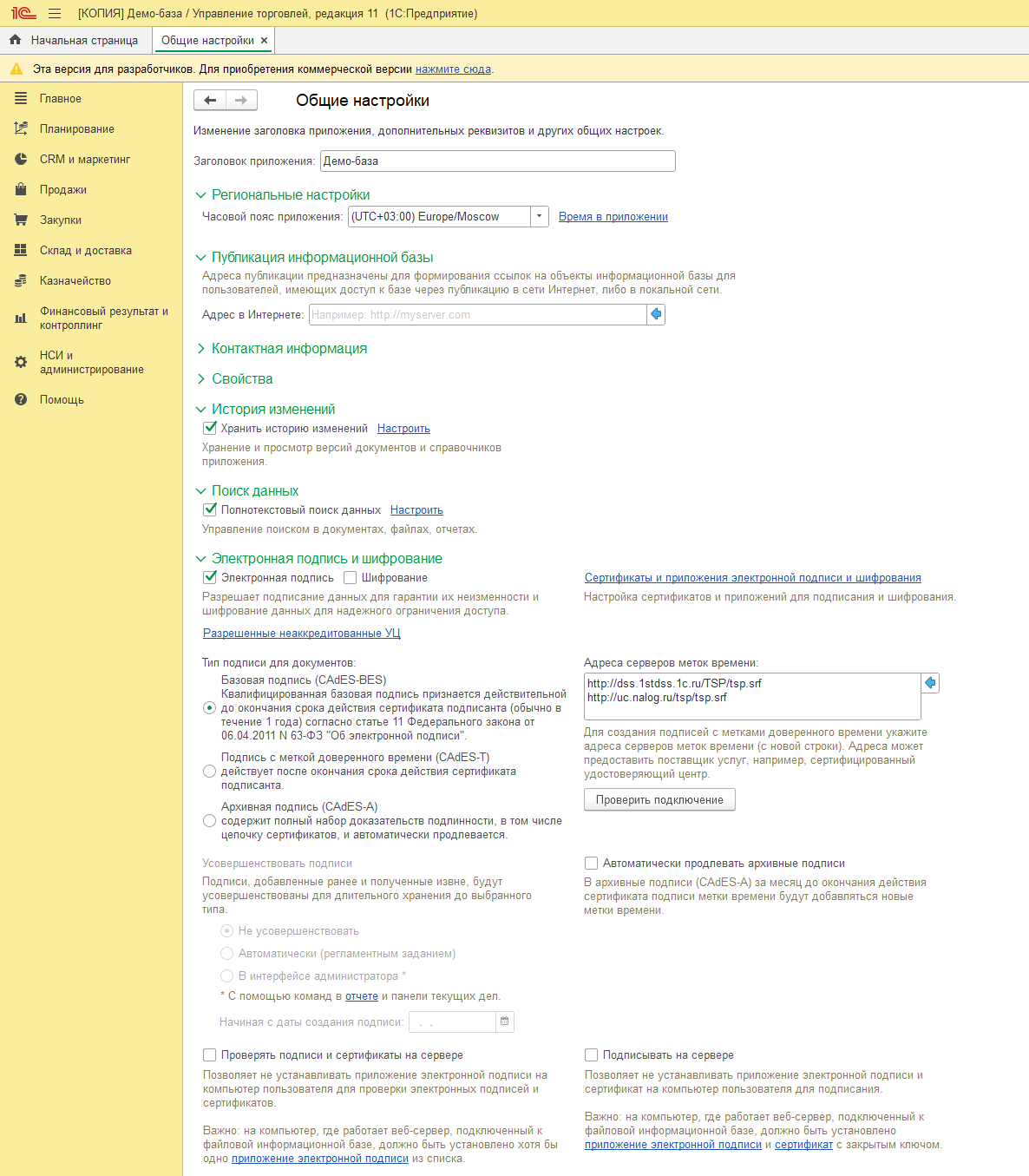Toggle Хранить историю изменений checkbox
This screenshot has width=1029, height=1176.
point(210,428)
